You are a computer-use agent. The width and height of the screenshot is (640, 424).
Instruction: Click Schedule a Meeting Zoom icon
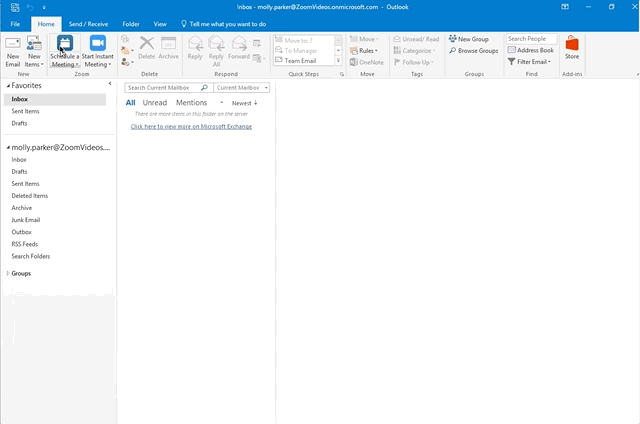pyautogui.click(x=65, y=43)
